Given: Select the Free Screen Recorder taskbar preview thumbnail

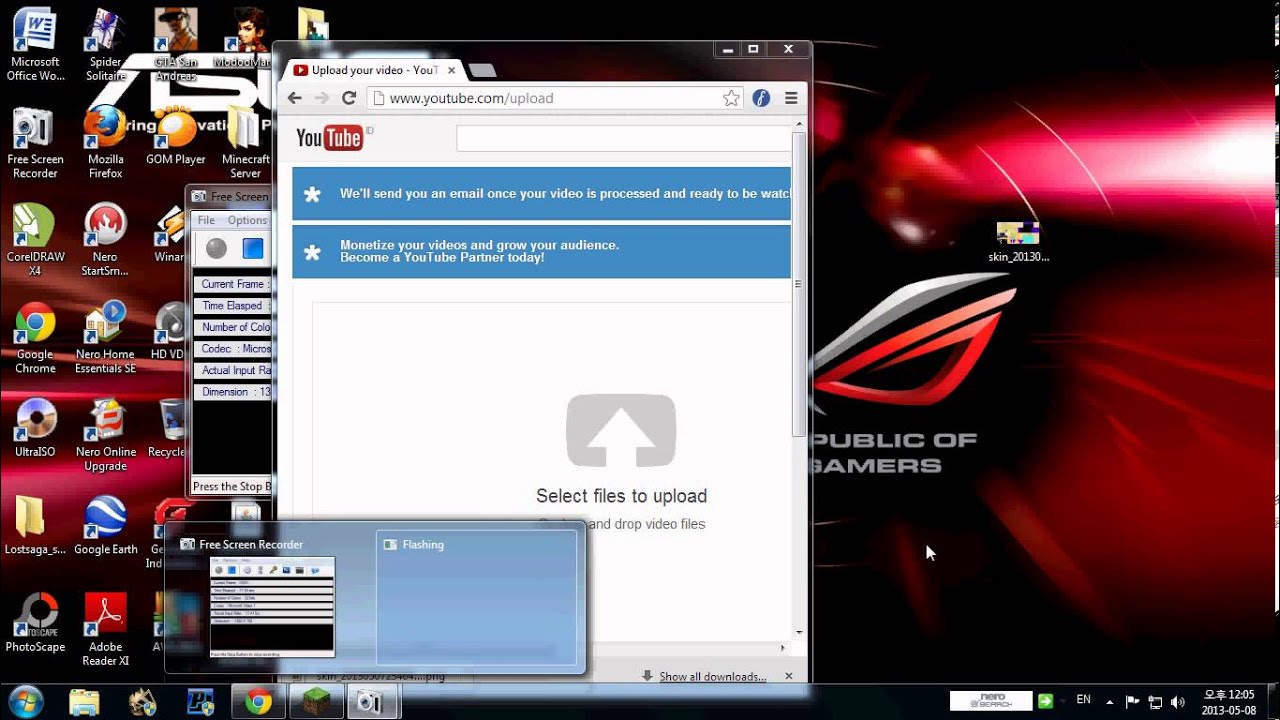Looking at the screenshot, I should (272, 597).
